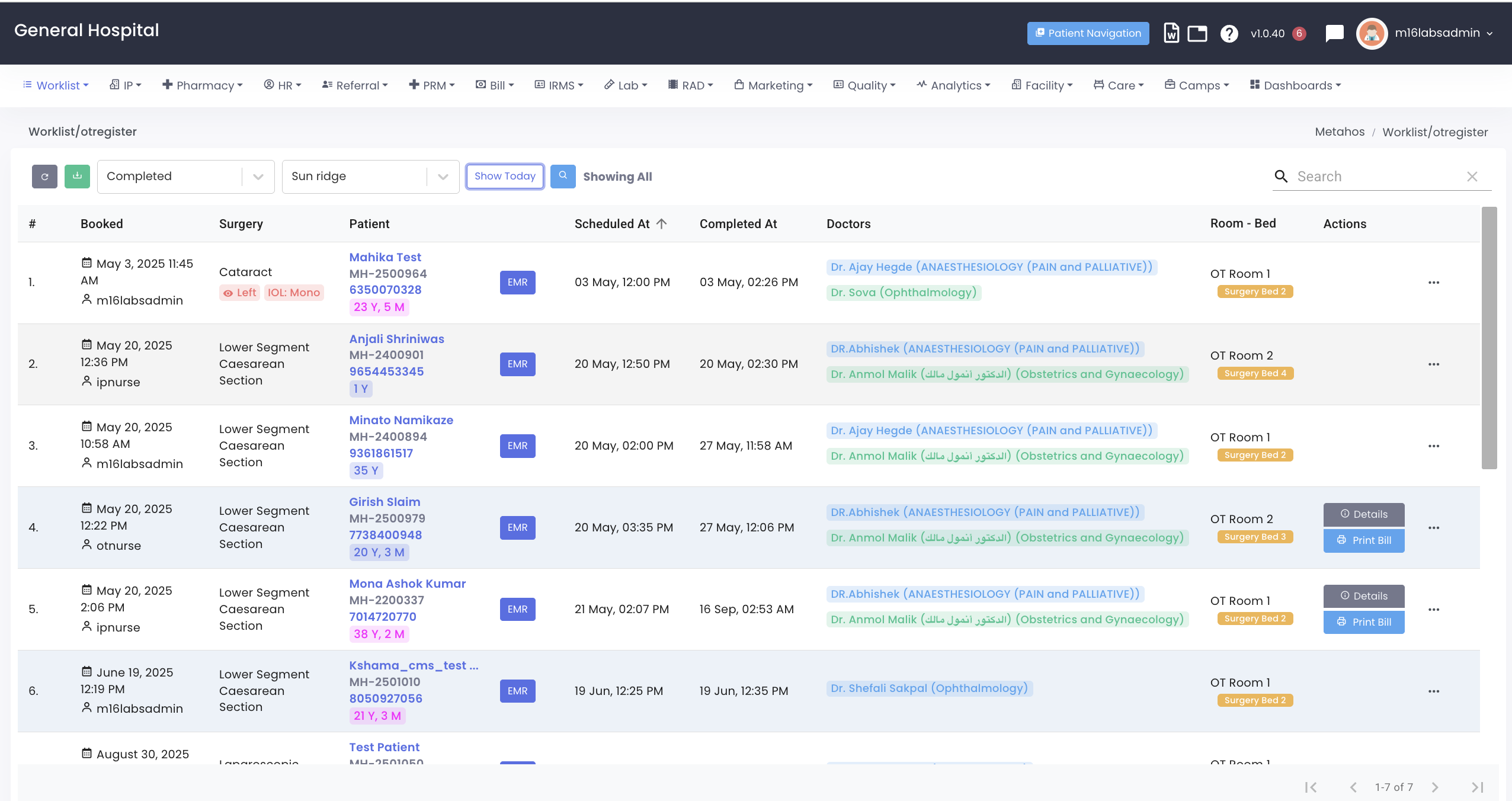
Task: Open three-dots menu for Mahika Test row
Action: click(1434, 283)
